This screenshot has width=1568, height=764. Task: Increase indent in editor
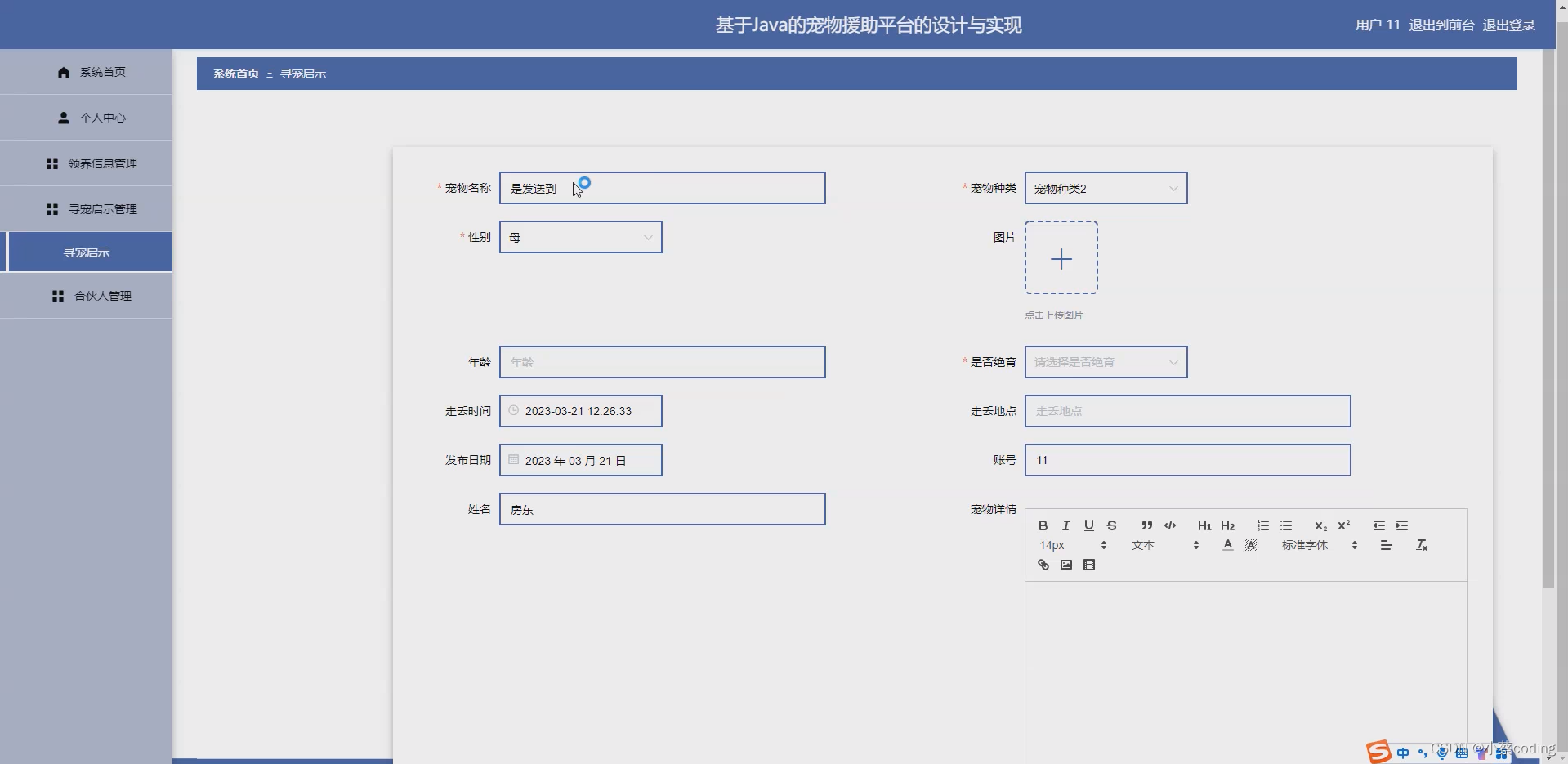(1401, 525)
